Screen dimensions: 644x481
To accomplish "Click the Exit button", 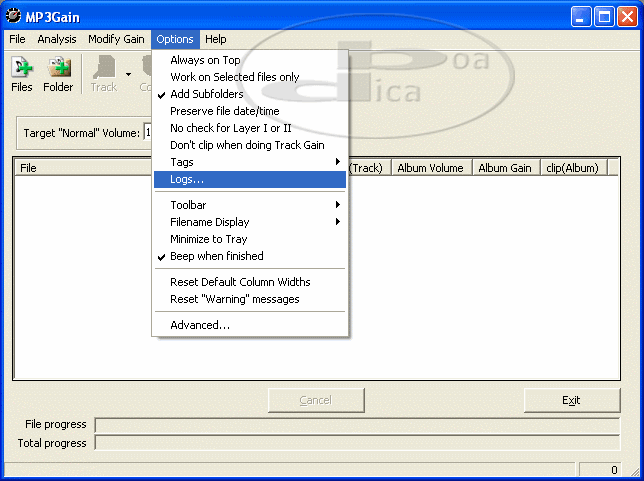I will pos(571,400).
